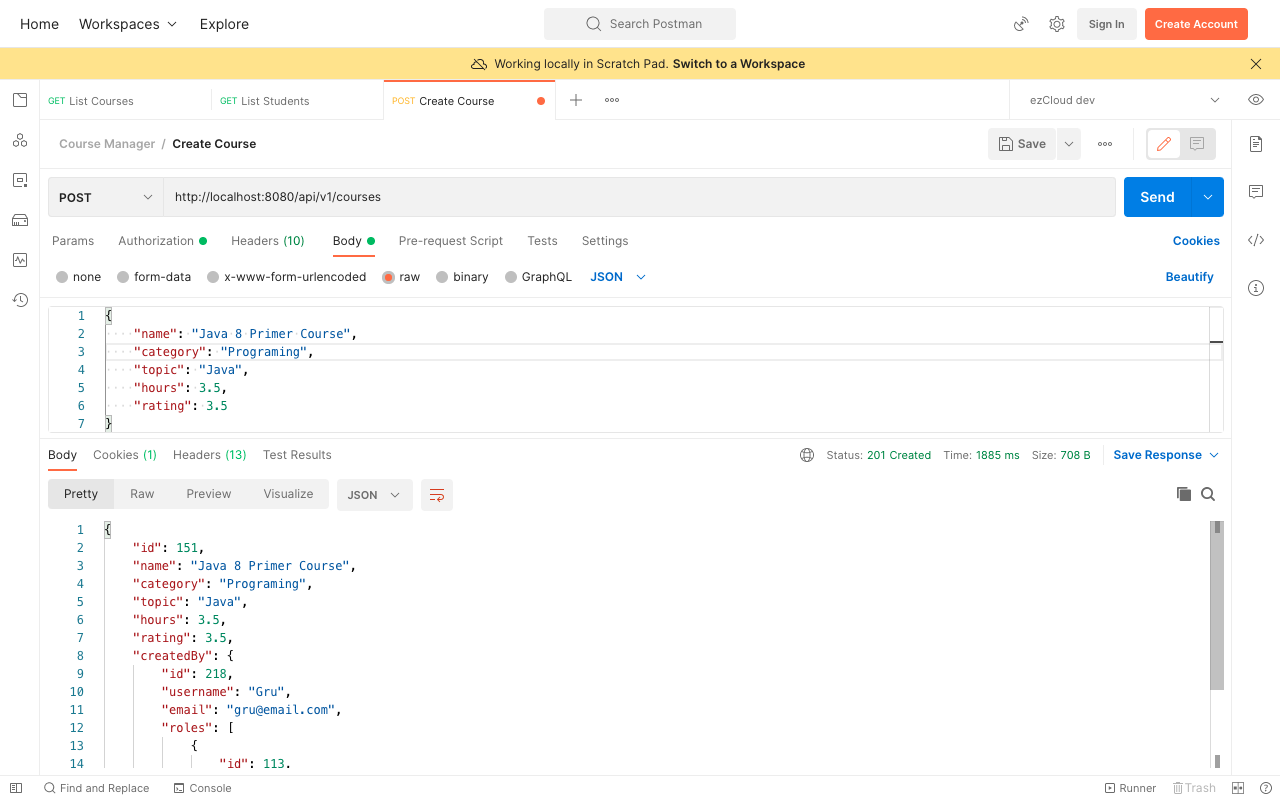Open APIs sidebar icon
Screen dimensions: 1280x800
coord(20,140)
